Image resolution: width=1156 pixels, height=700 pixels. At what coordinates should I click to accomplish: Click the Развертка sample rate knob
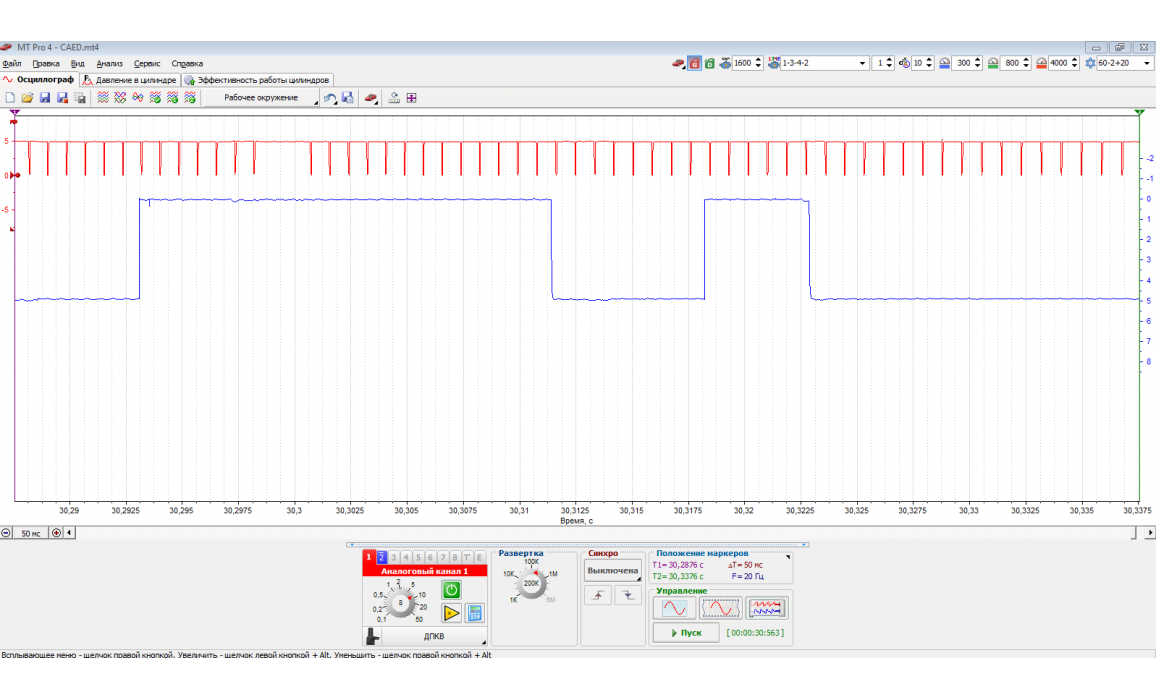pyautogui.click(x=532, y=583)
